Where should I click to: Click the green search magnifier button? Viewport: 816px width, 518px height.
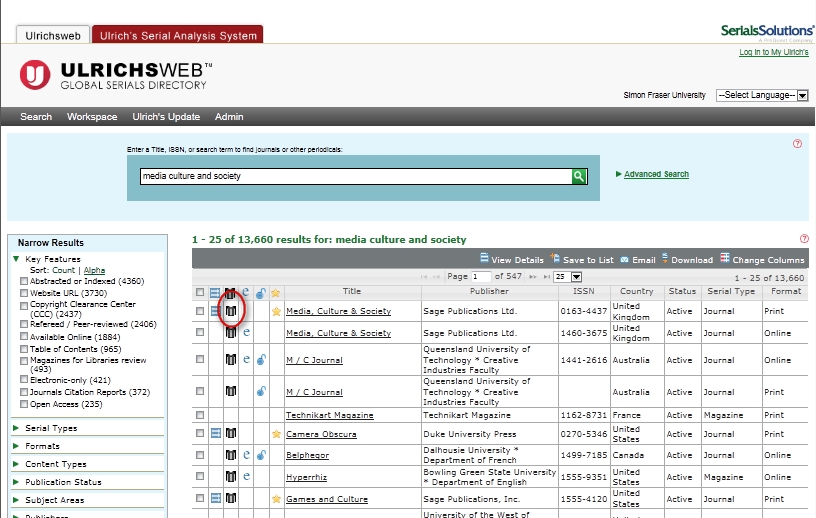579,176
